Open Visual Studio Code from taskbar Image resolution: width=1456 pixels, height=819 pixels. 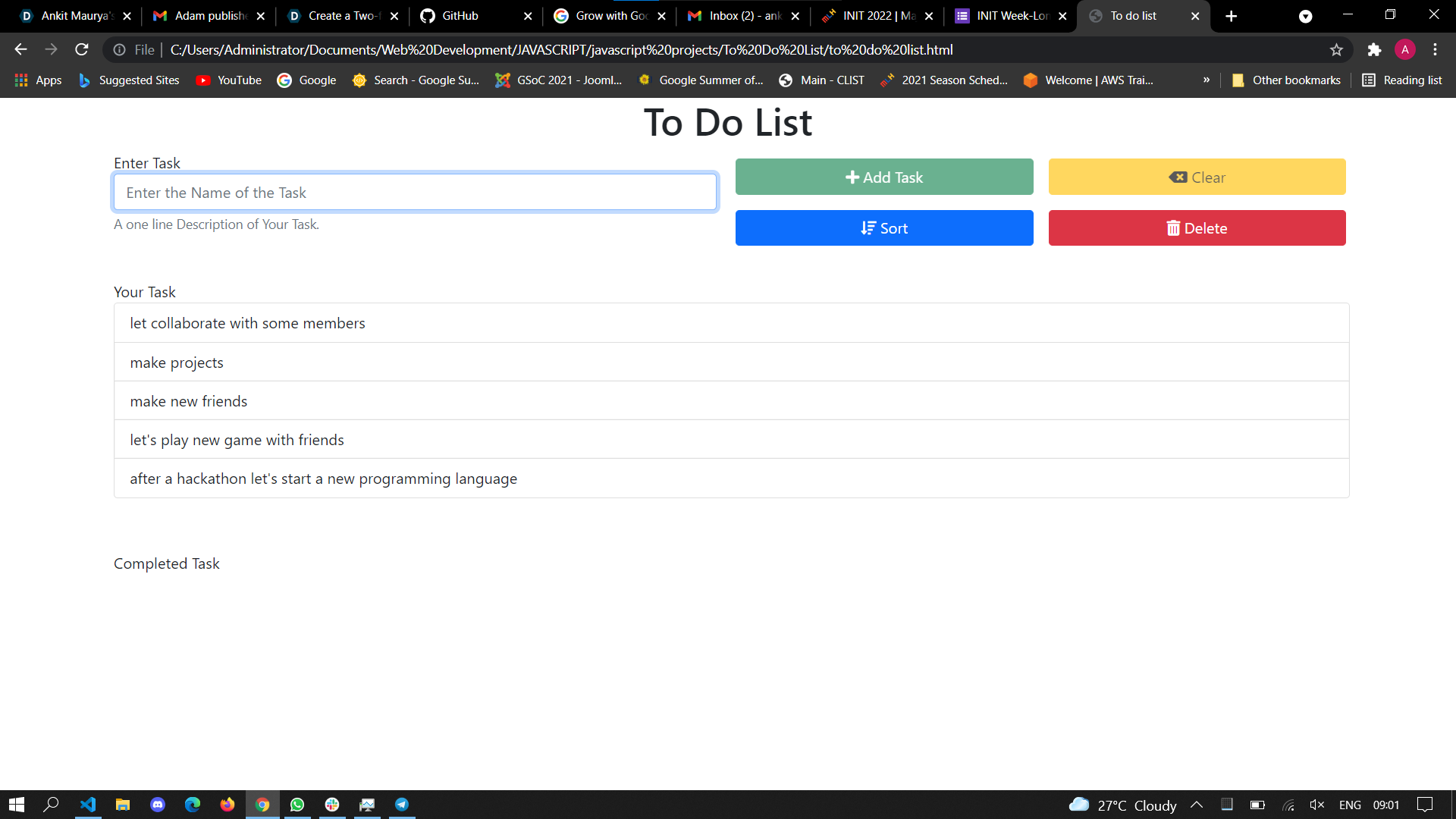point(88,805)
